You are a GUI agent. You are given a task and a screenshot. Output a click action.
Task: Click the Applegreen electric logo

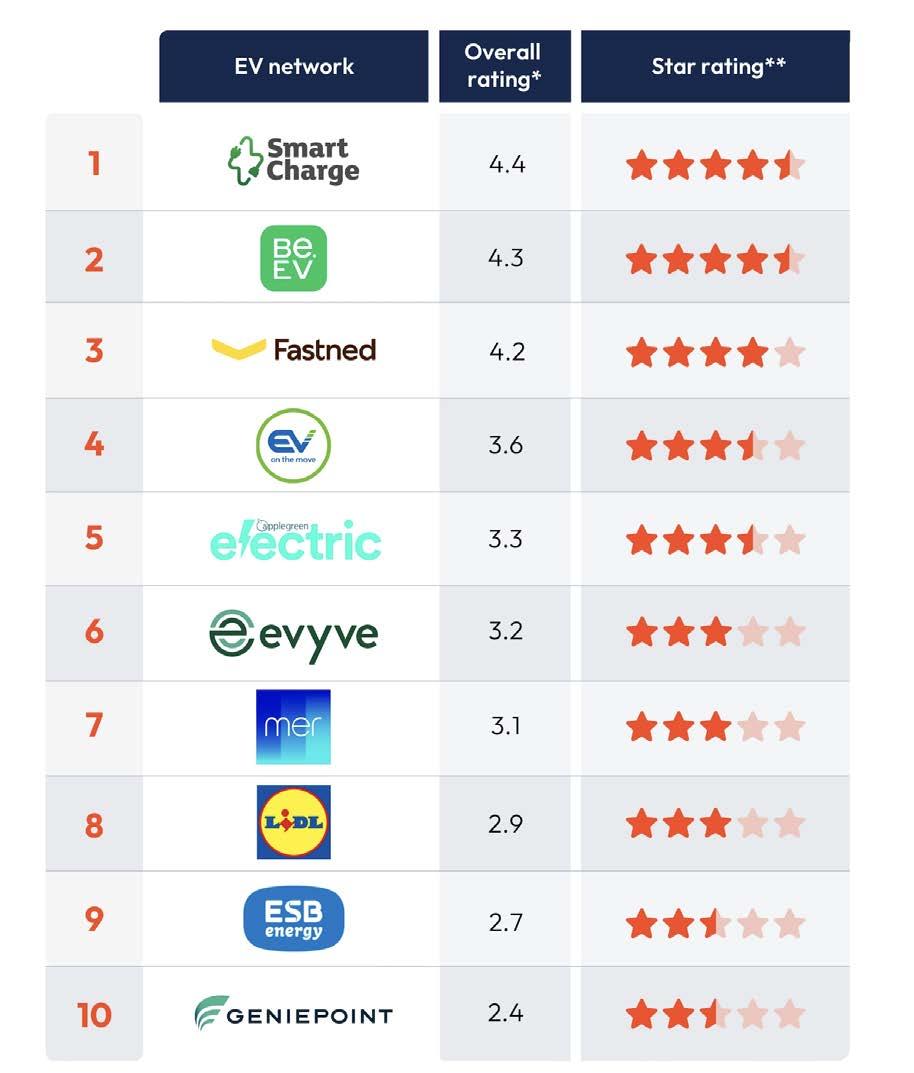(x=295, y=540)
